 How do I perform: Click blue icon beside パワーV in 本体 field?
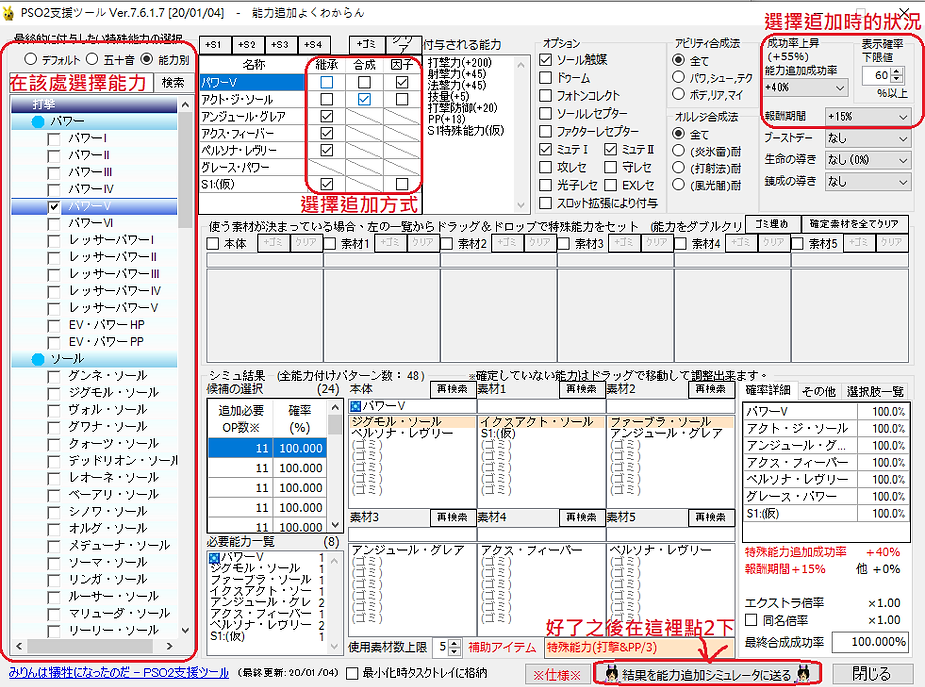(x=356, y=406)
